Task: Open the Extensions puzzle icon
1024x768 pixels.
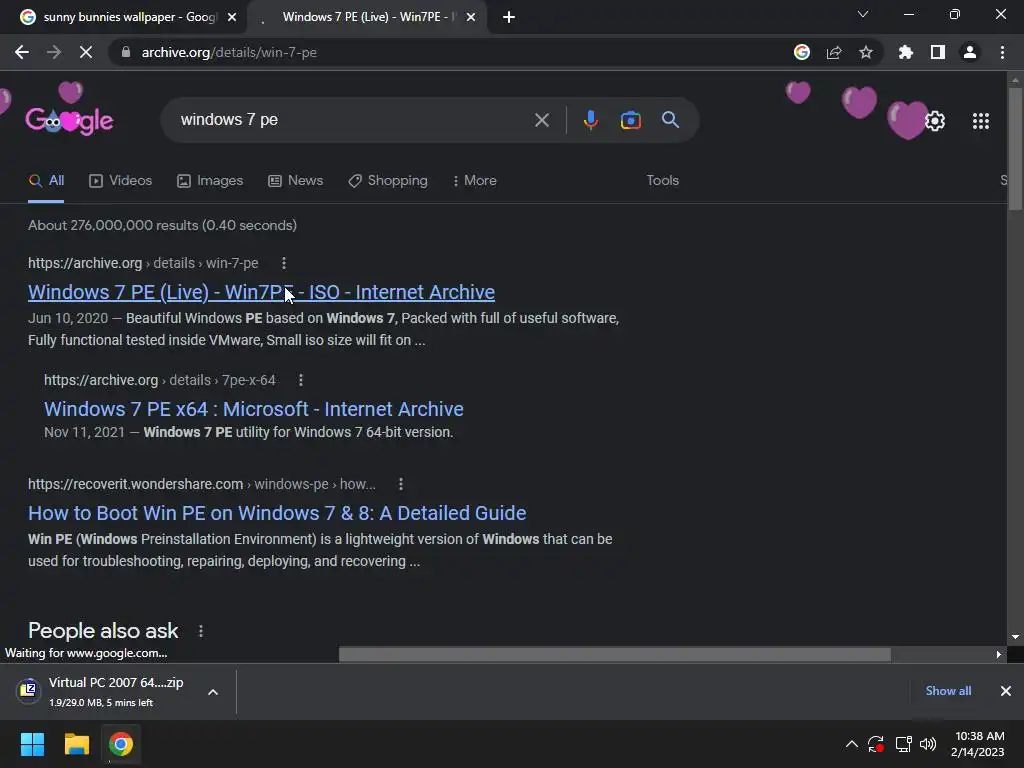Action: click(x=906, y=52)
